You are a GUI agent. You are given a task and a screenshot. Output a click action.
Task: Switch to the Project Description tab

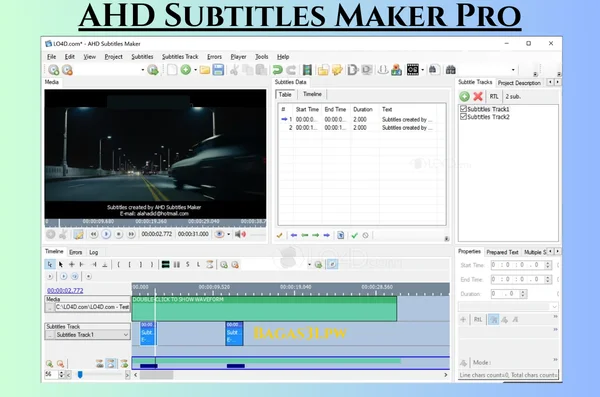(x=519, y=83)
